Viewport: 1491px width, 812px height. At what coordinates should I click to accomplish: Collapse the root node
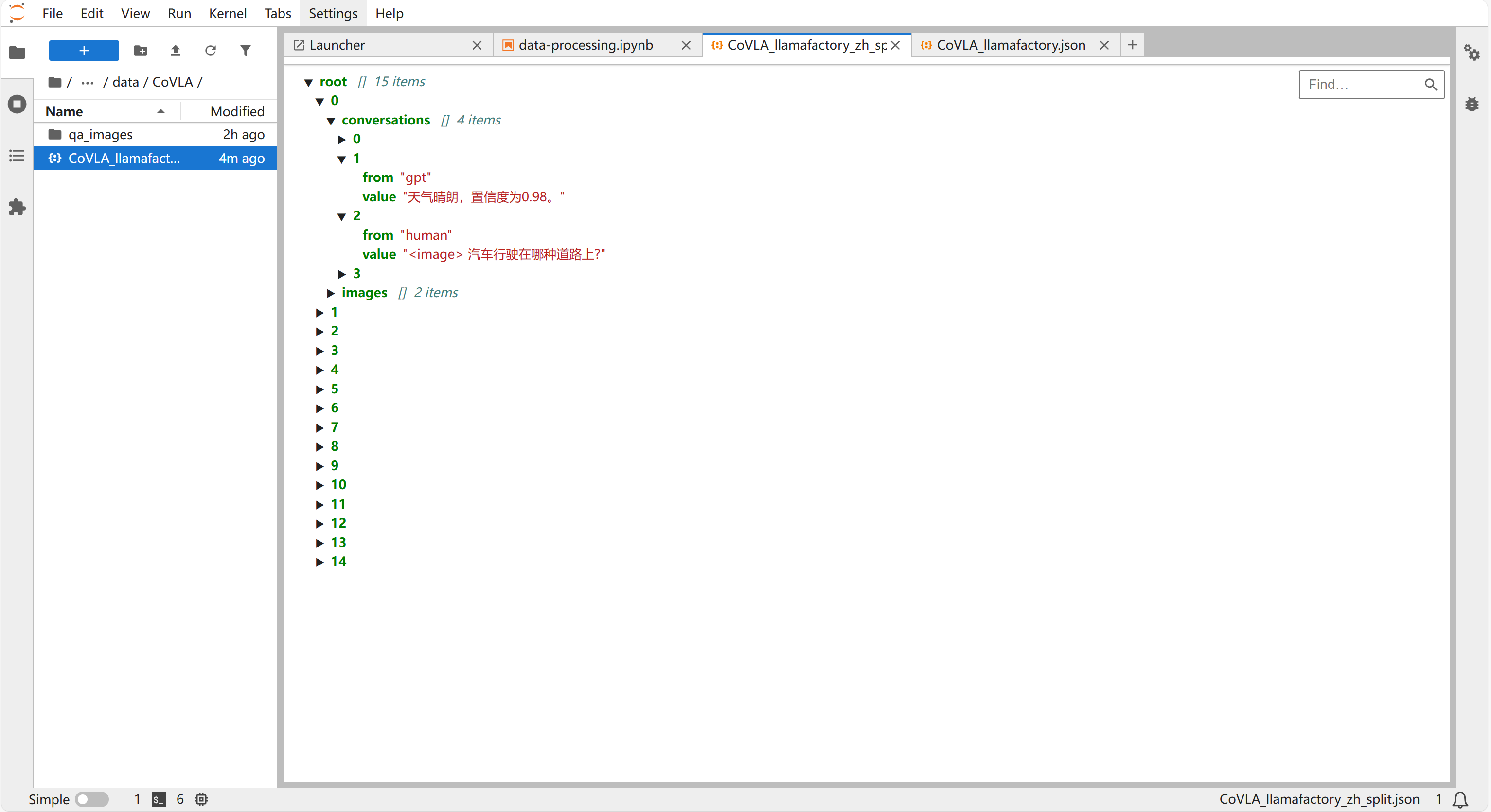click(x=308, y=83)
